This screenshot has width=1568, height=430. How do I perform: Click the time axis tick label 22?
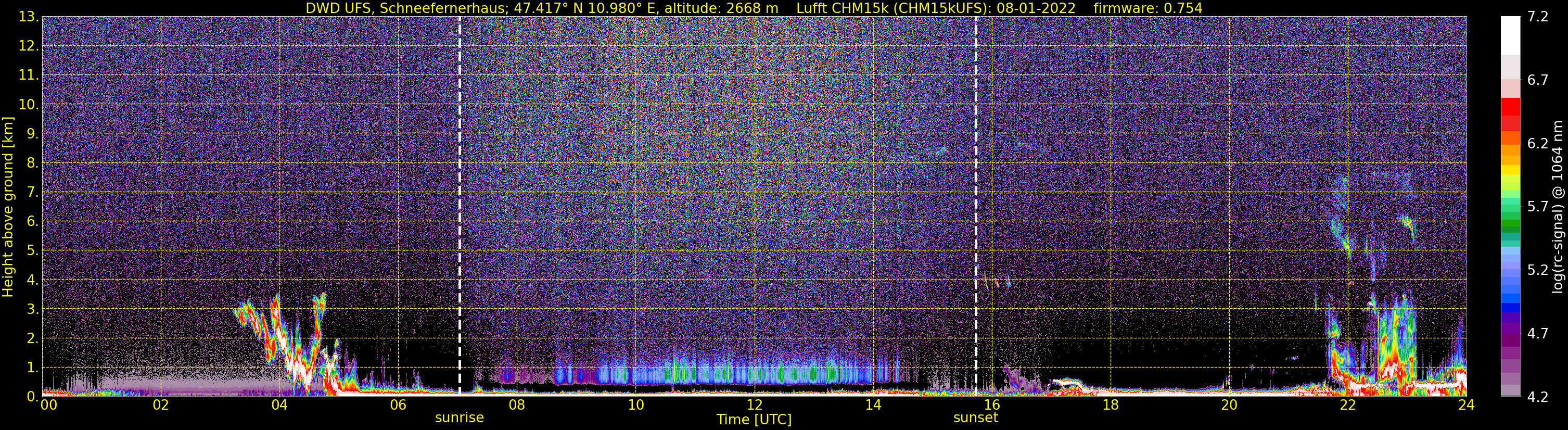[1348, 406]
